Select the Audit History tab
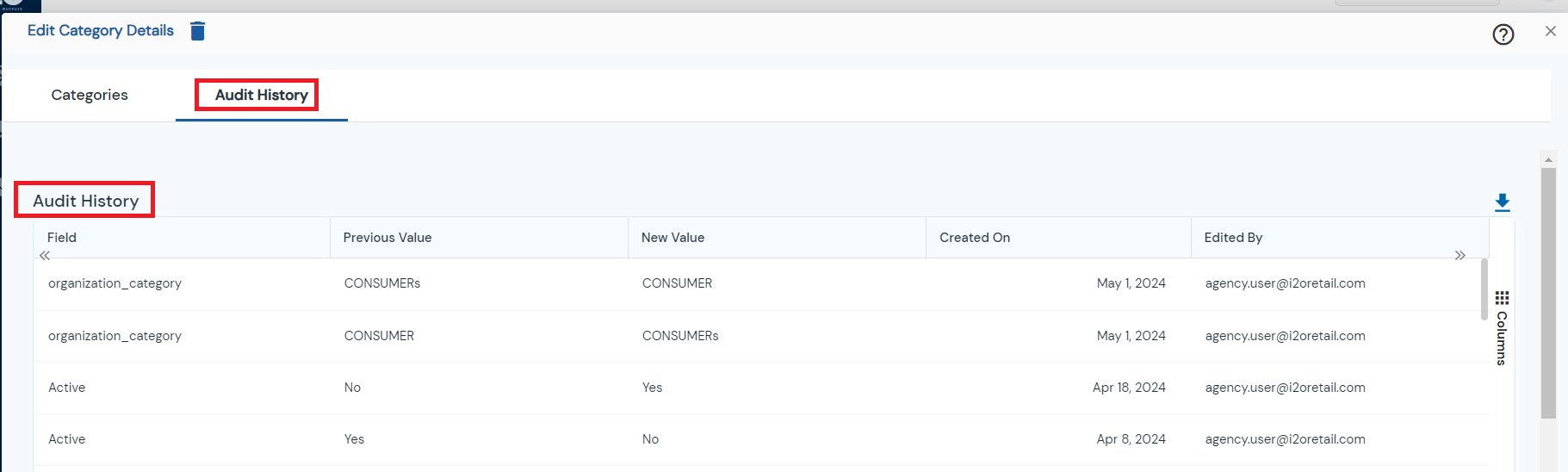The width and height of the screenshot is (1568, 472). click(x=262, y=95)
